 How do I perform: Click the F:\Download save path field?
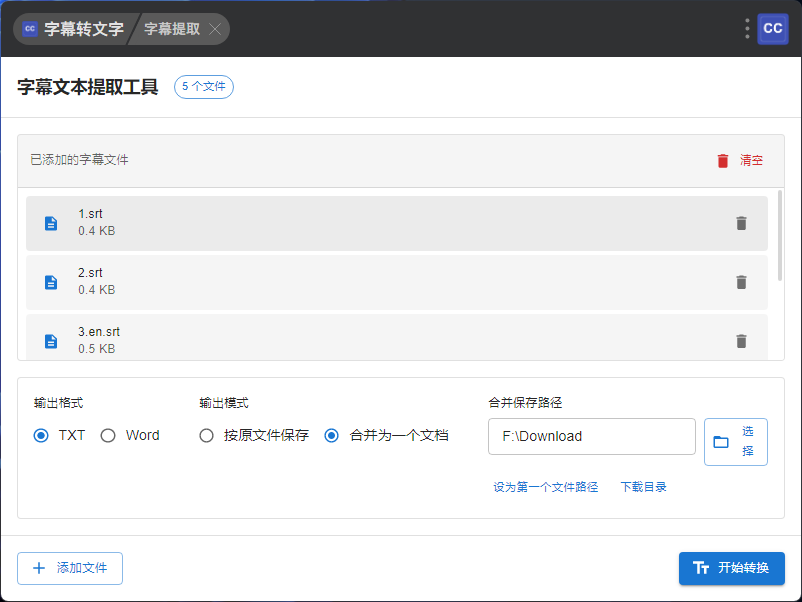point(591,436)
